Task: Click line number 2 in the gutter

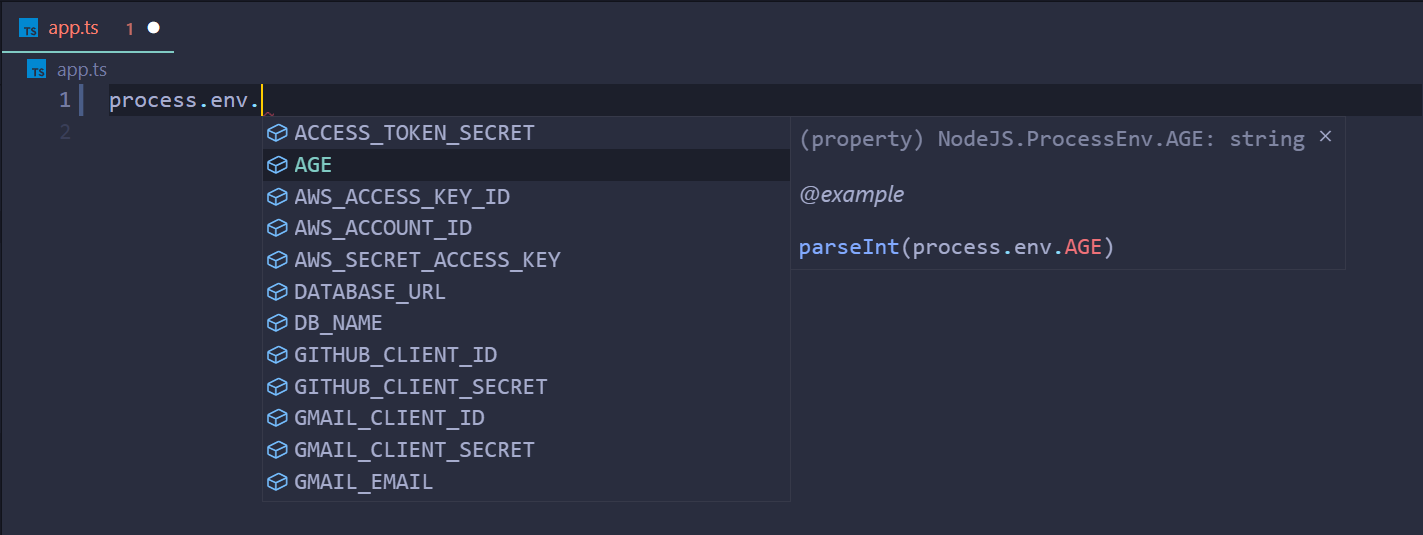Action: pos(65,132)
